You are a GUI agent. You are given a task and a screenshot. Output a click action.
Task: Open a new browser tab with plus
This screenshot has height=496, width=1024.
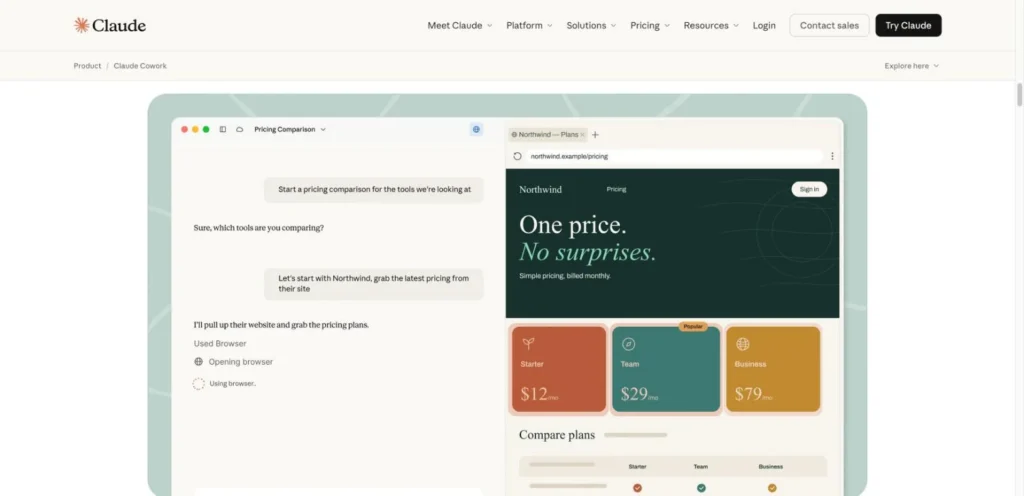595,134
